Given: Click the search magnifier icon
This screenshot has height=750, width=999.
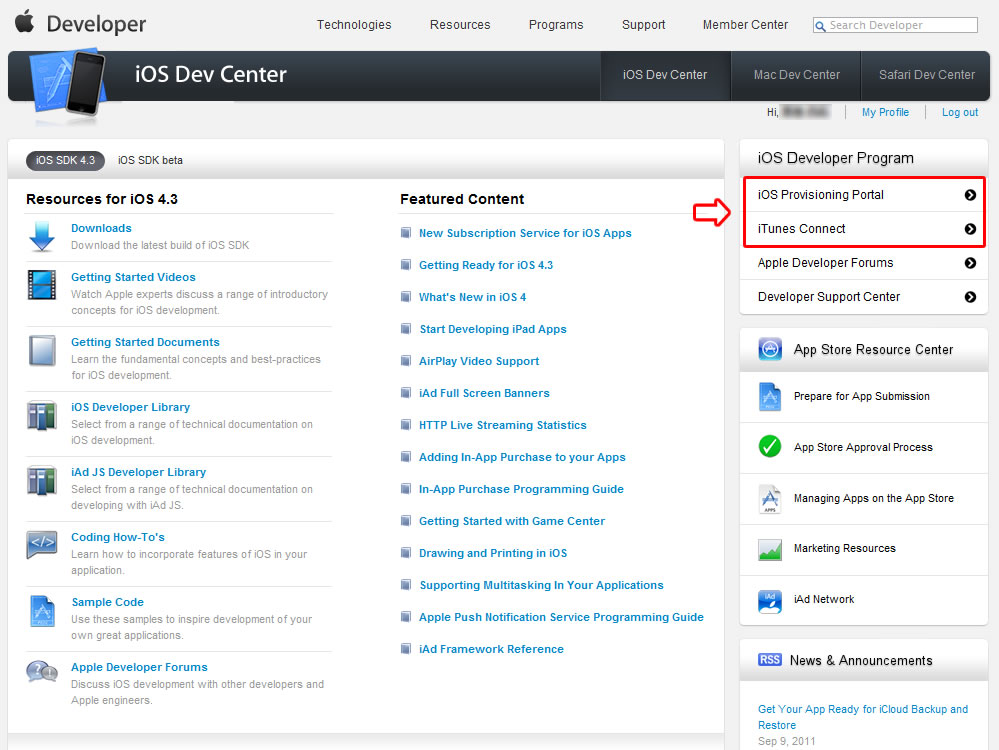Looking at the screenshot, I should 821,26.
